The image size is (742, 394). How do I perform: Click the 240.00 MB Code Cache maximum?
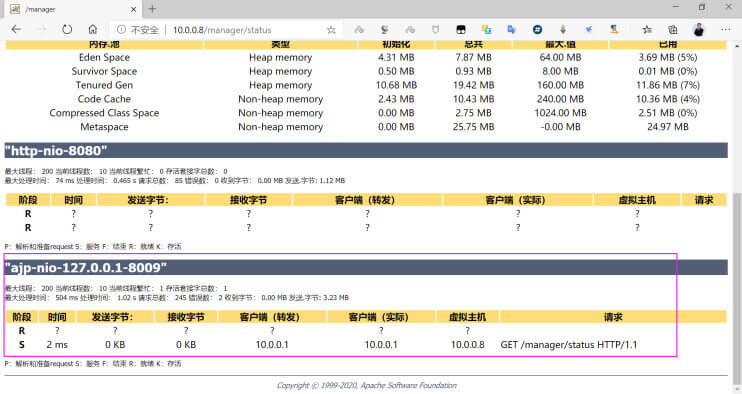tap(560, 99)
